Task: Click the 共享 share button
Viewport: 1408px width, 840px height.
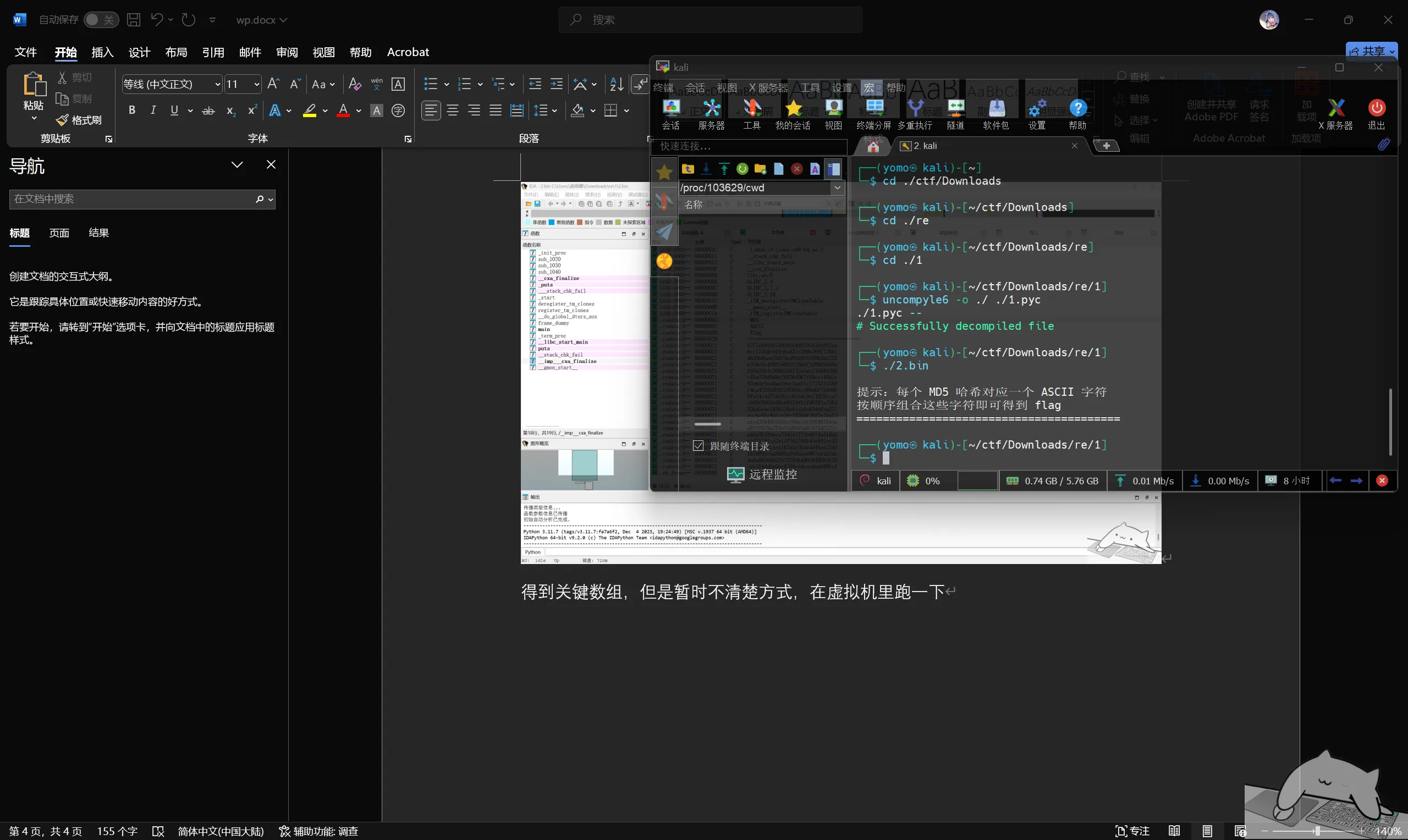Action: (x=1372, y=51)
